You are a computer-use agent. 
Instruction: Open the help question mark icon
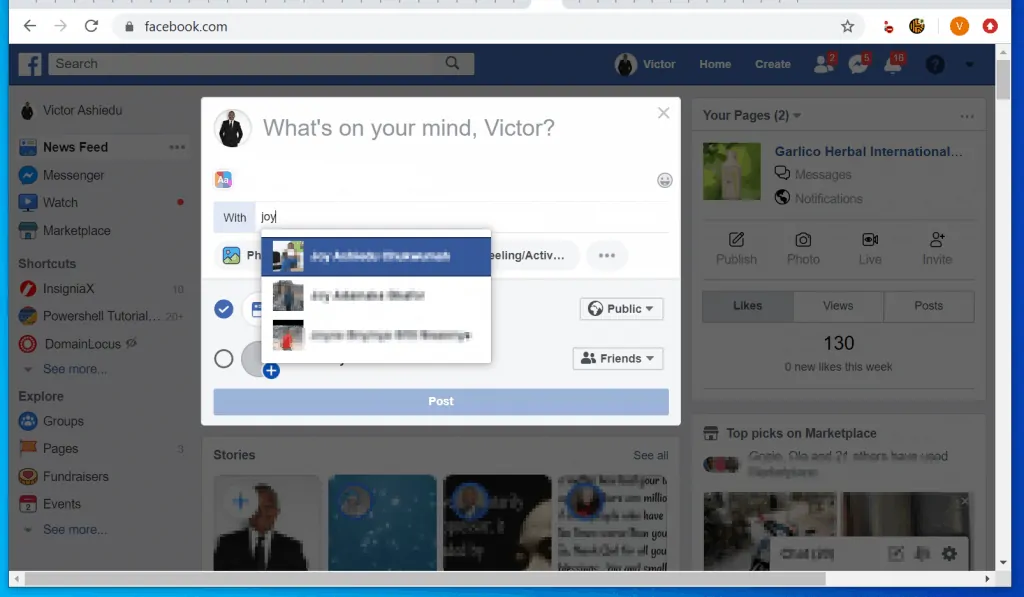click(x=935, y=64)
